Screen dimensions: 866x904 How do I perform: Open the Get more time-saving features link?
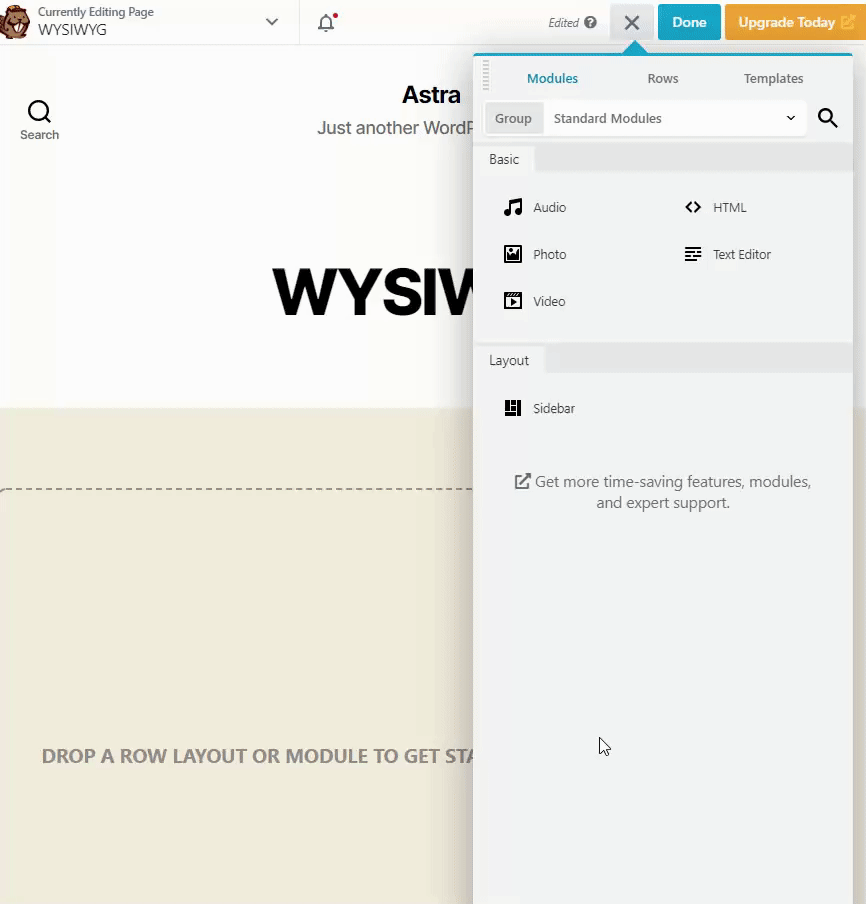pyautogui.click(x=663, y=492)
